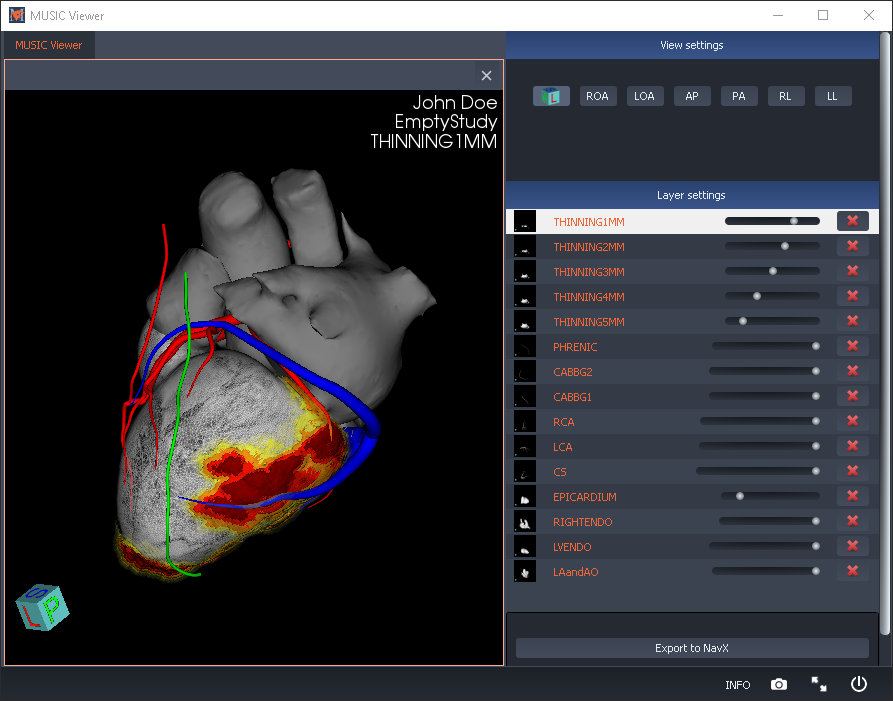Take a screenshot with the camera icon

(779, 684)
